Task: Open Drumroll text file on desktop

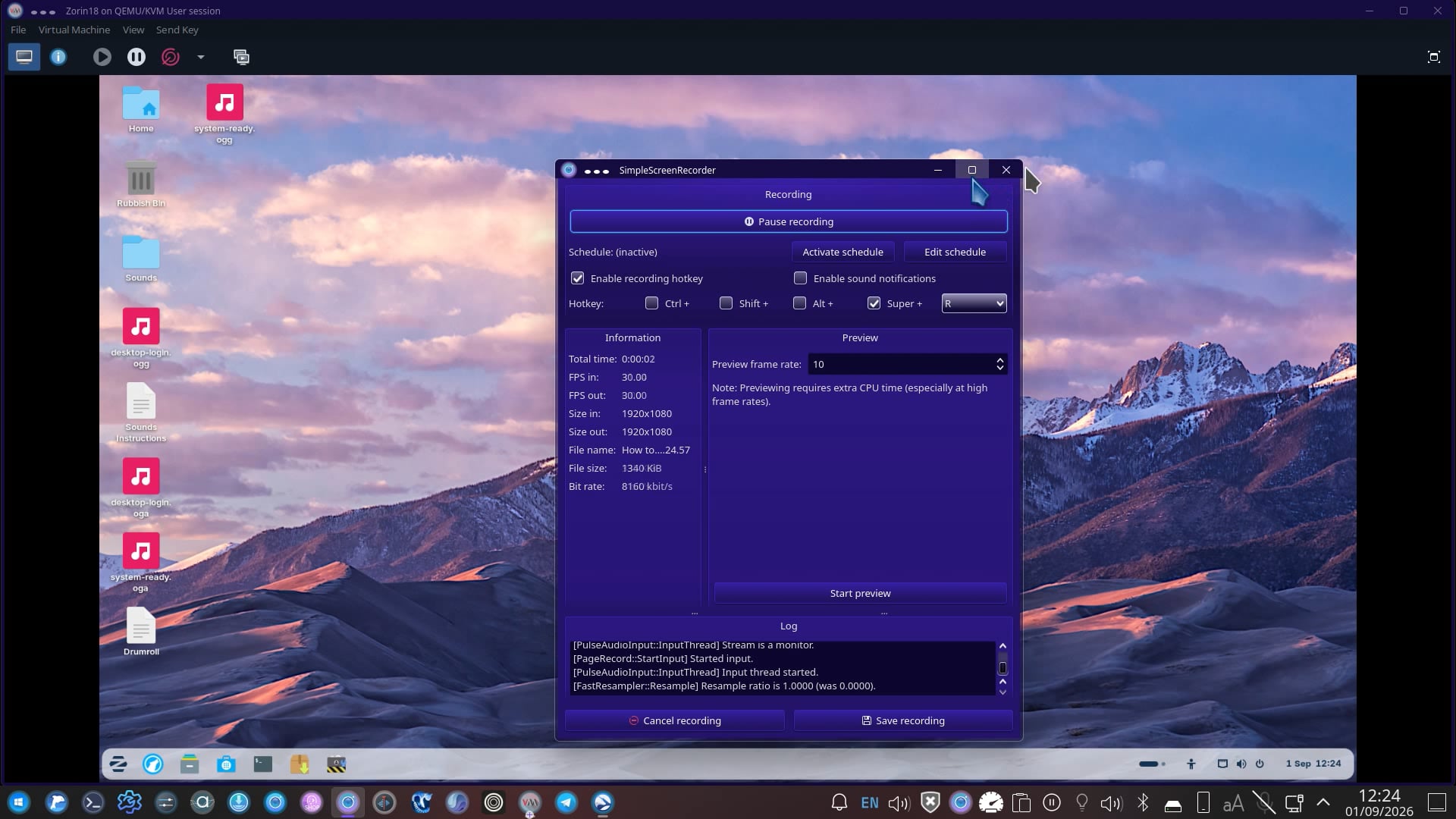Action: click(141, 632)
